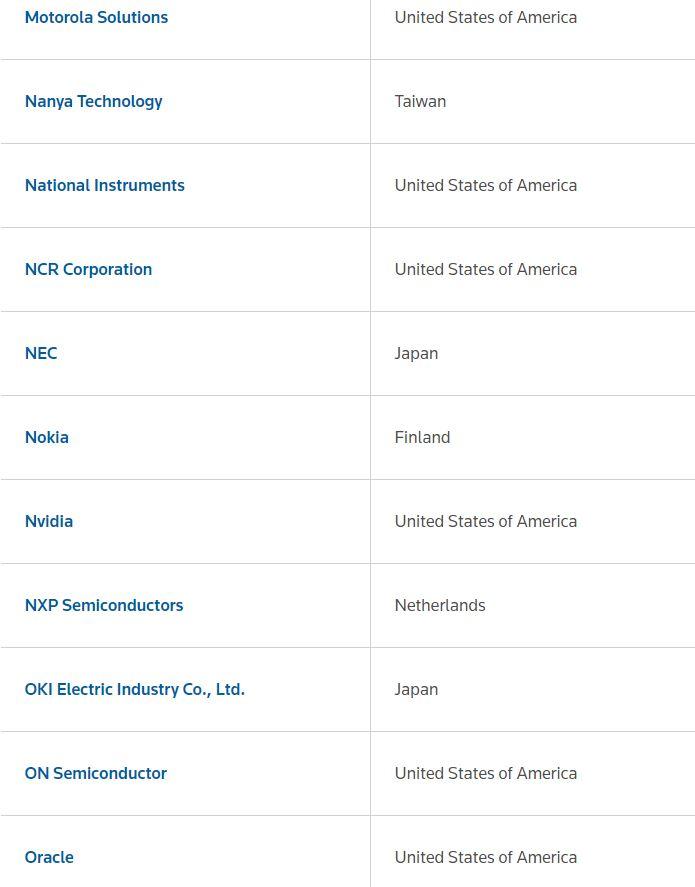Open the Nanya Technology company link
This screenshot has height=887, width=695.
tap(93, 101)
